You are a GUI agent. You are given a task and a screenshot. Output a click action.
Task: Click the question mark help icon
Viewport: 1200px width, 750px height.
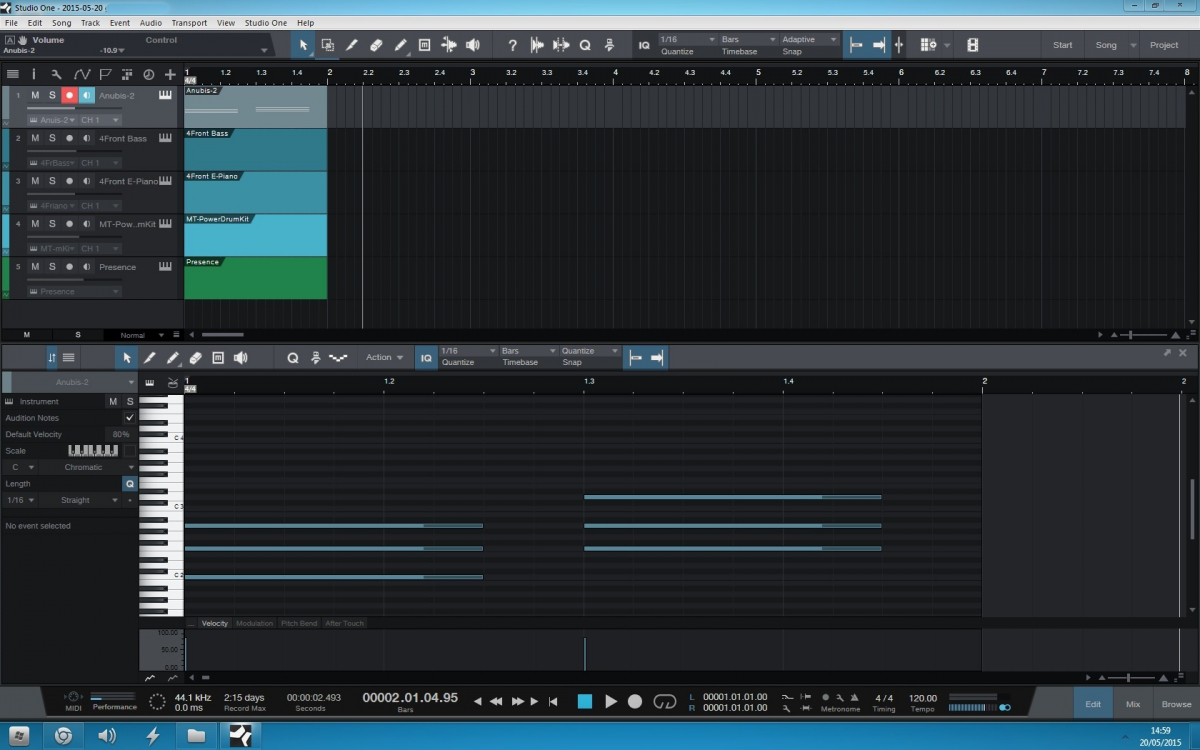pyautogui.click(x=513, y=45)
